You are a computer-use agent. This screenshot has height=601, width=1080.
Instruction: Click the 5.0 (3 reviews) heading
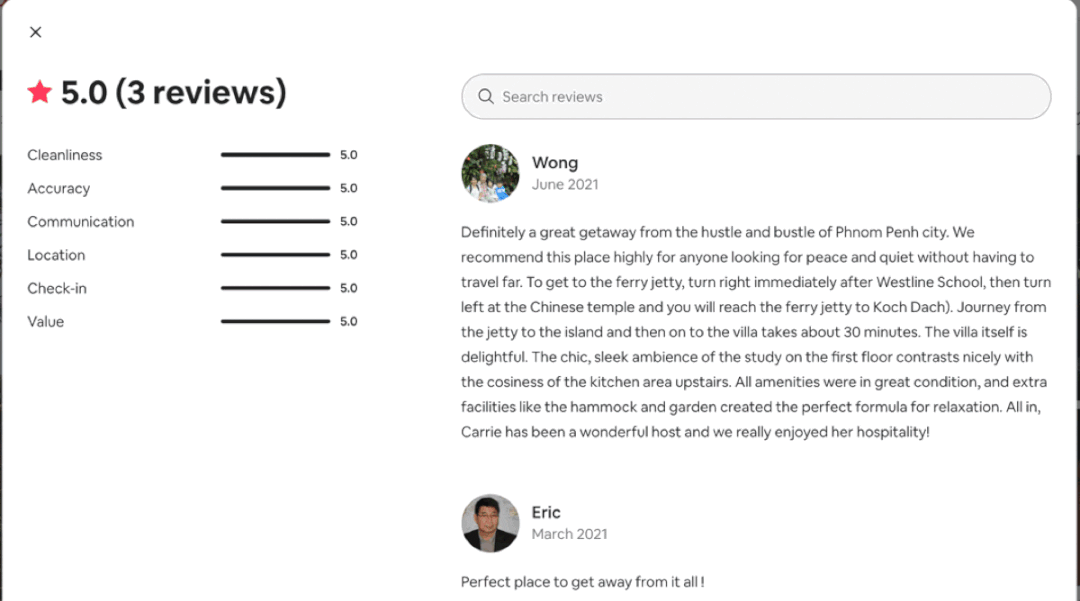click(x=174, y=92)
